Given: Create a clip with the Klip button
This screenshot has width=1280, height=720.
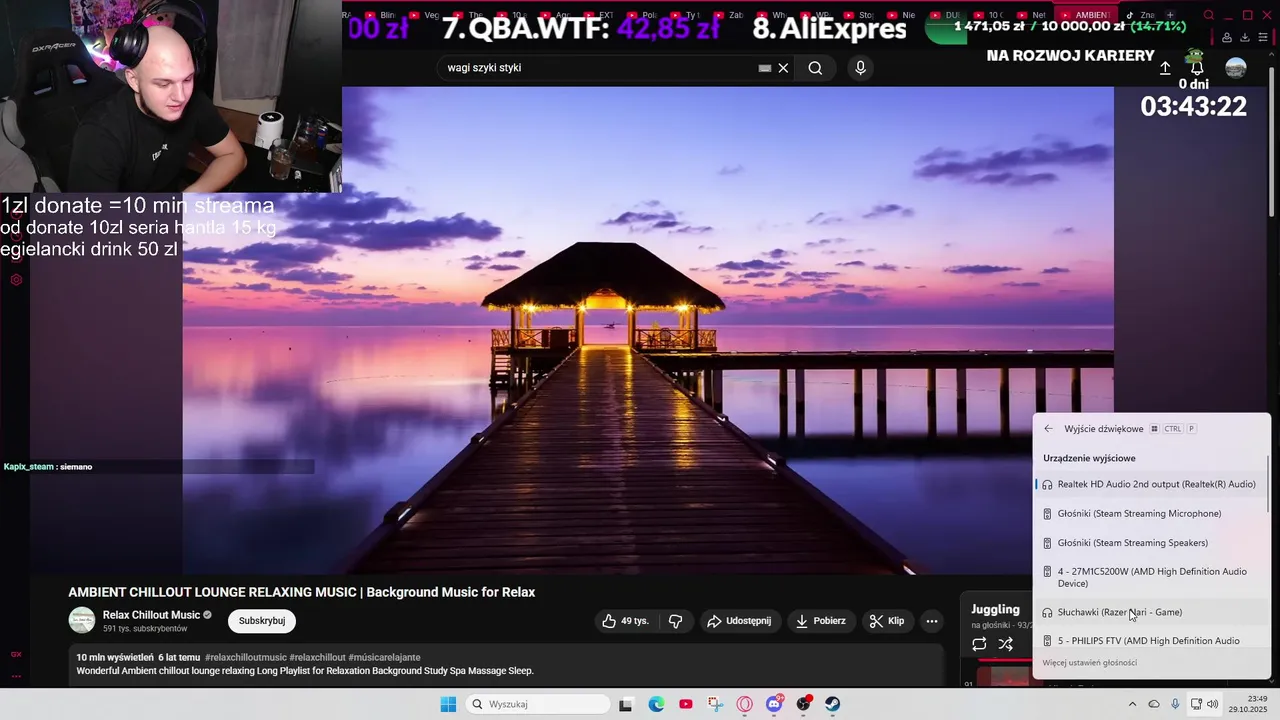Looking at the screenshot, I should [x=887, y=621].
